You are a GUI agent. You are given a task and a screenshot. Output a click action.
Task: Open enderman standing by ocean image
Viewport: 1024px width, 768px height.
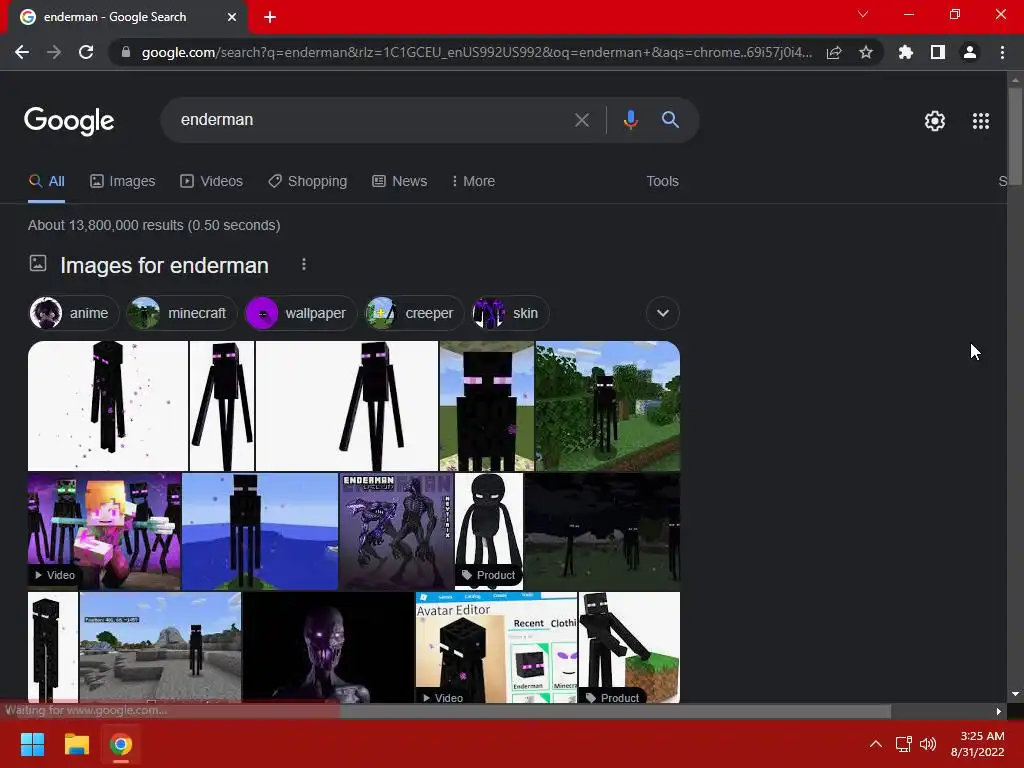[x=260, y=532]
